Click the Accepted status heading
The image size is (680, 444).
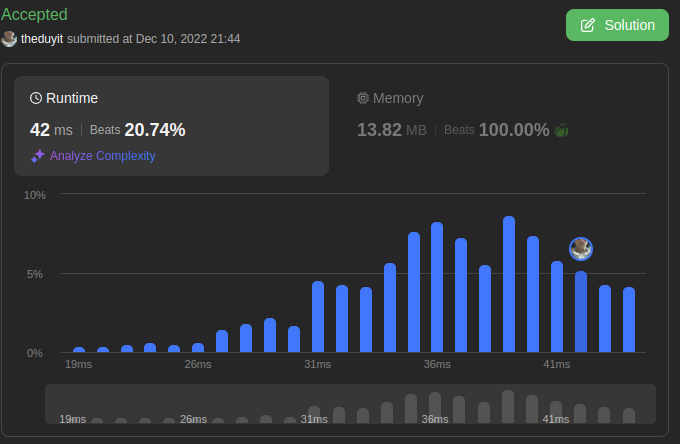pos(35,15)
